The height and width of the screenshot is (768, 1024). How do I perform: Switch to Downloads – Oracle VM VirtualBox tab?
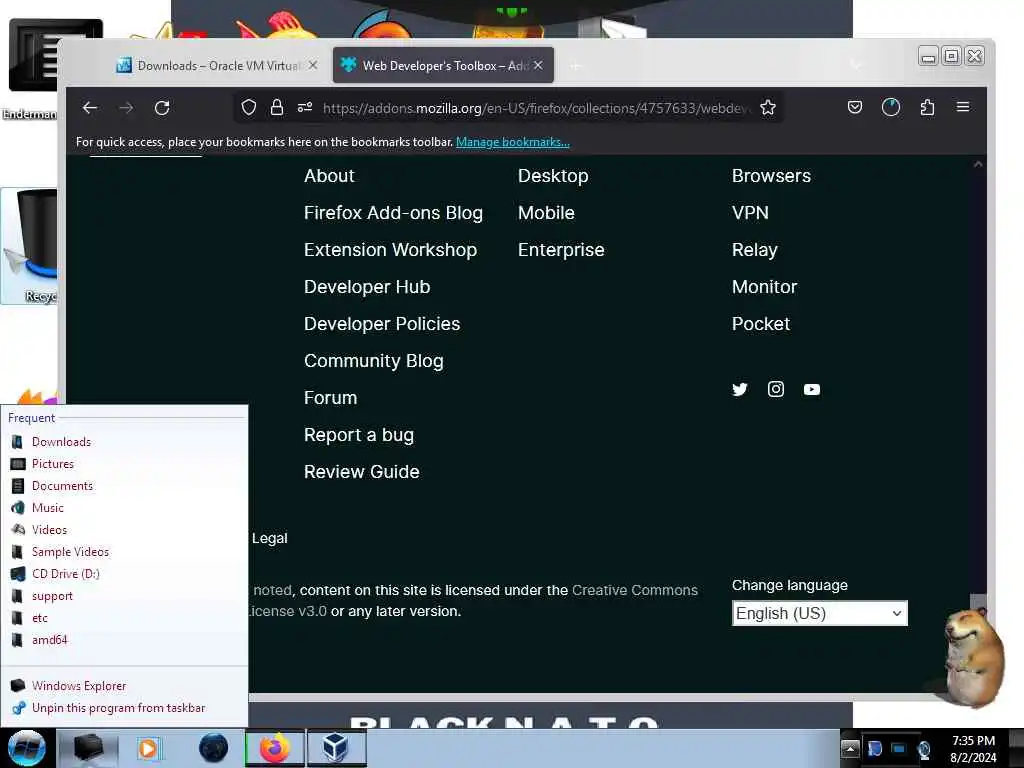(217, 65)
